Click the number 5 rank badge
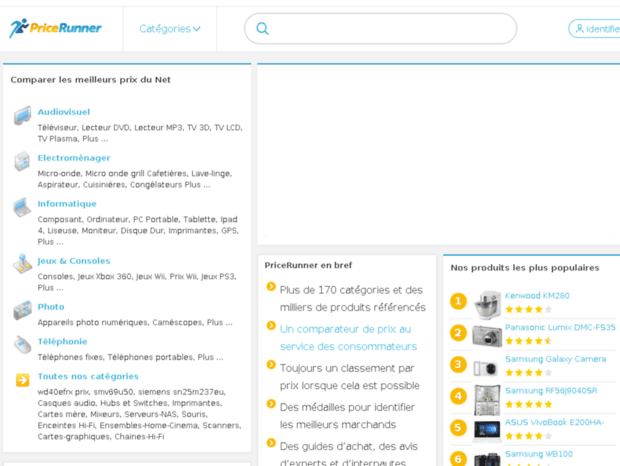This screenshot has height=466, width=620. click(458, 428)
